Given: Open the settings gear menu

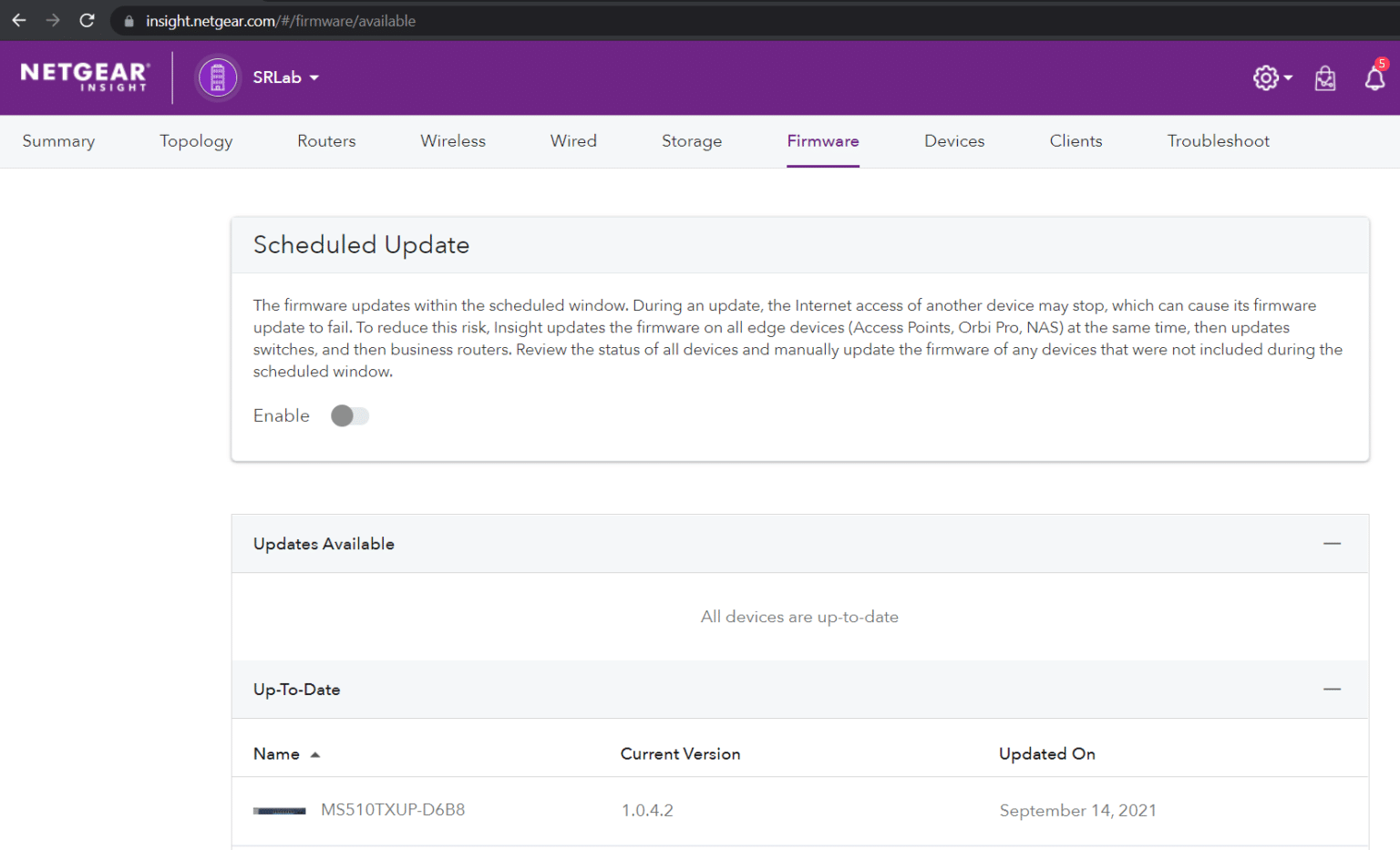Looking at the screenshot, I should point(1272,77).
